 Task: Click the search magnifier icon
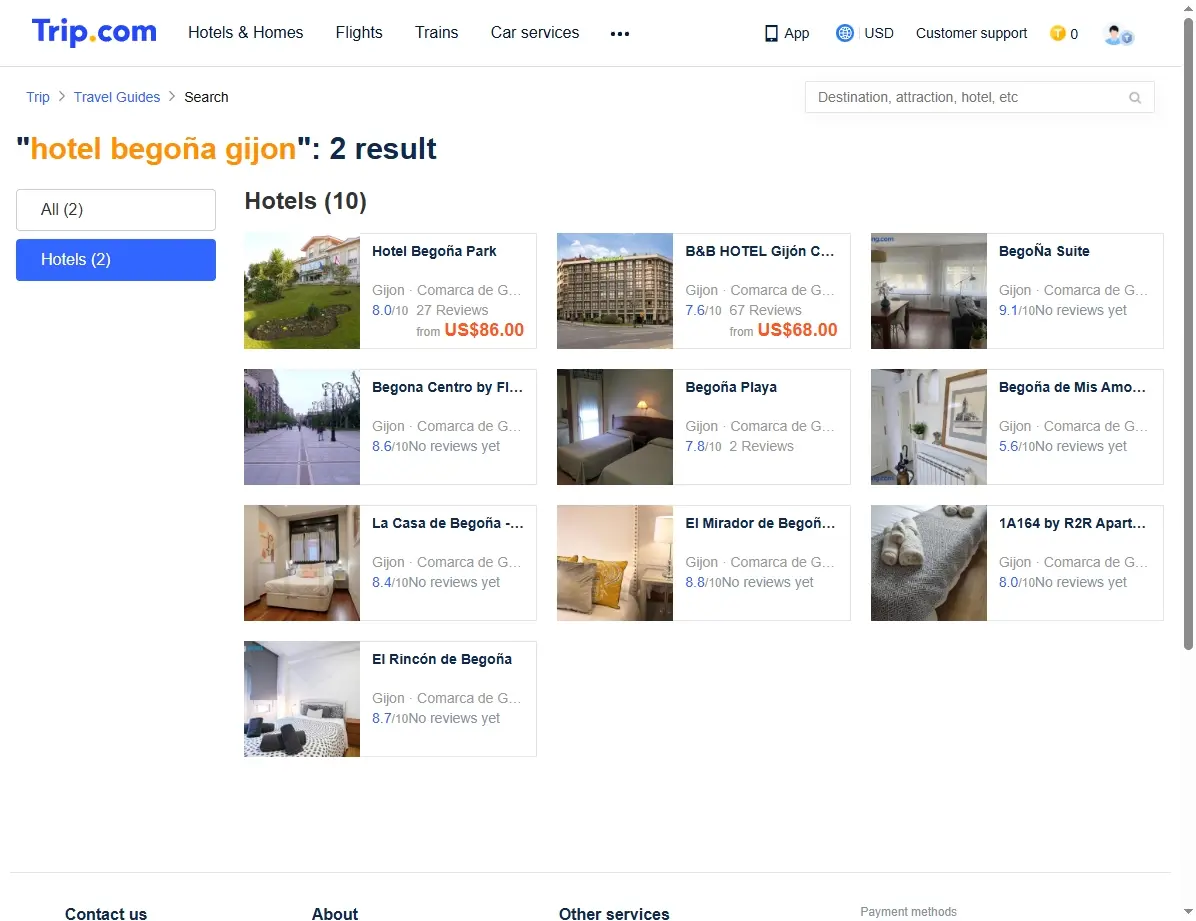(1135, 98)
